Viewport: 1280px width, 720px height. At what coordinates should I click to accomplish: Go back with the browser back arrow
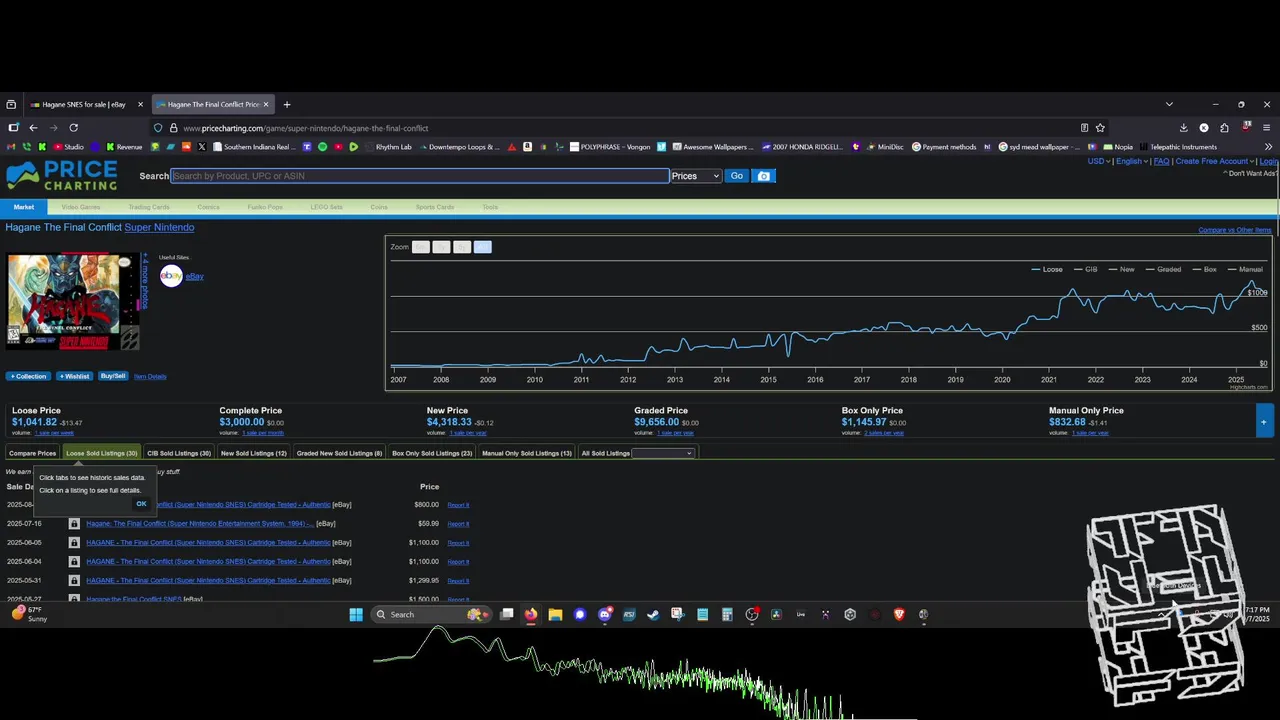(x=33, y=128)
